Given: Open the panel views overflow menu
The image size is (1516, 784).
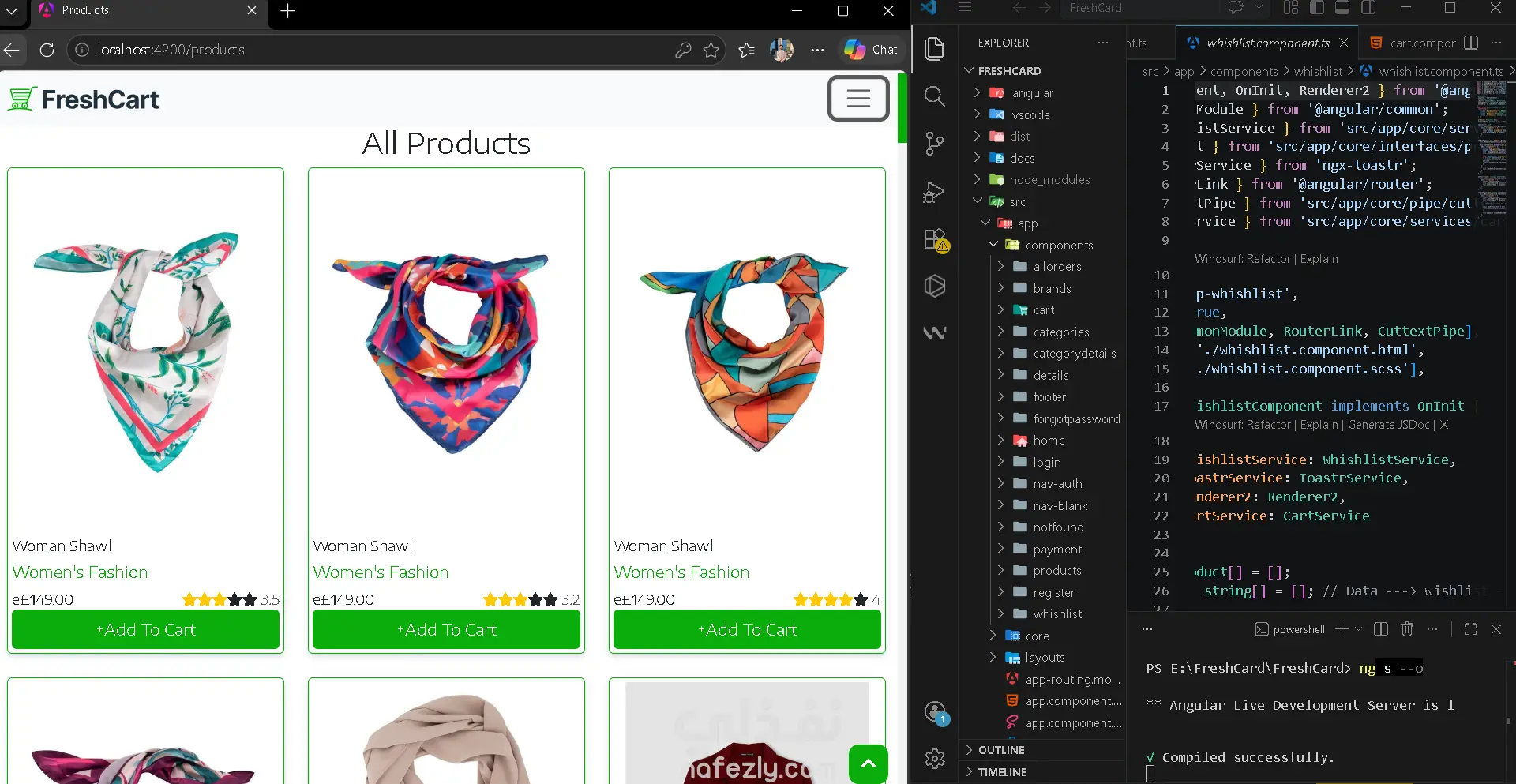Looking at the screenshot, I should coord(1147,629).
